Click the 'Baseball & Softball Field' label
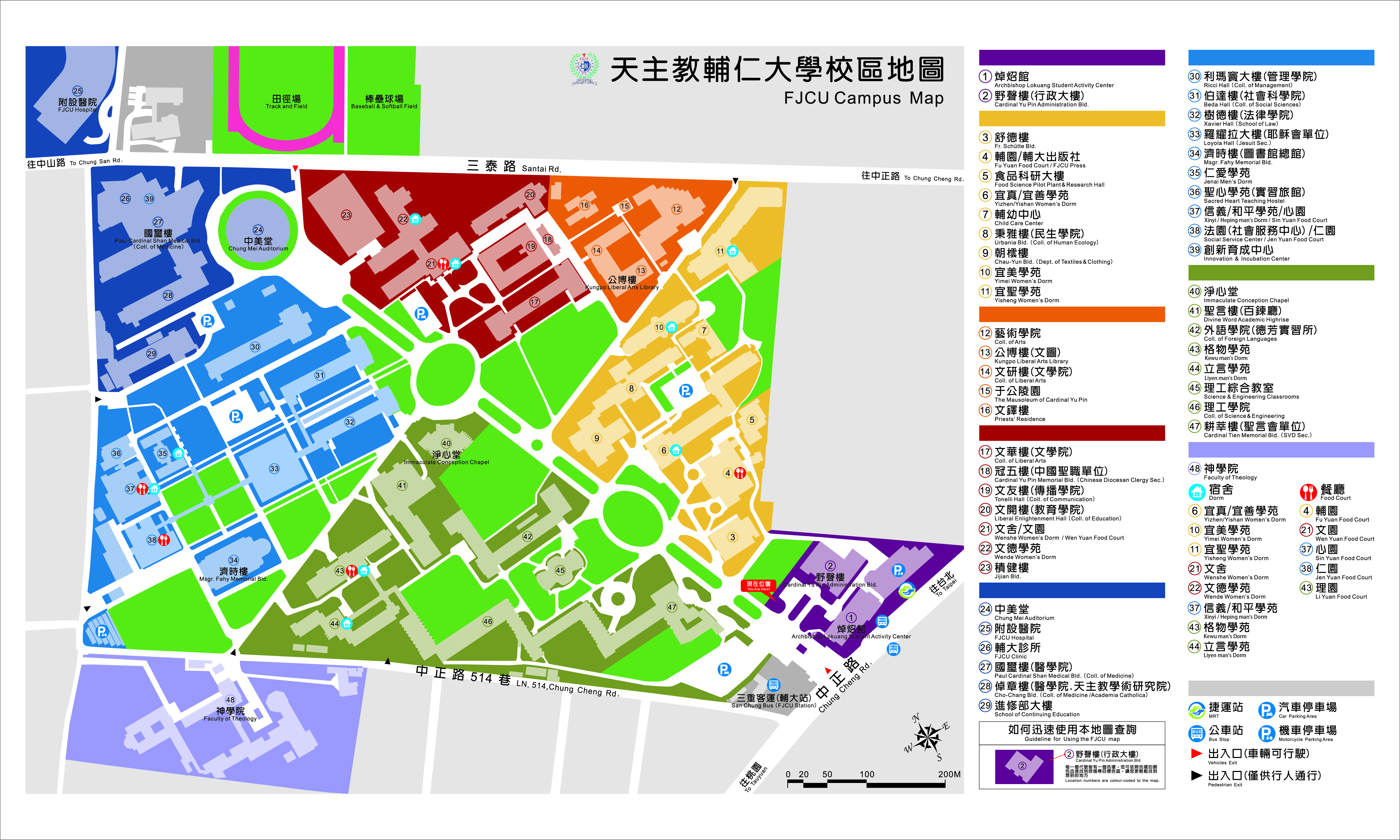This screenshot has height=840, width=1400. (x=384, y=106)
